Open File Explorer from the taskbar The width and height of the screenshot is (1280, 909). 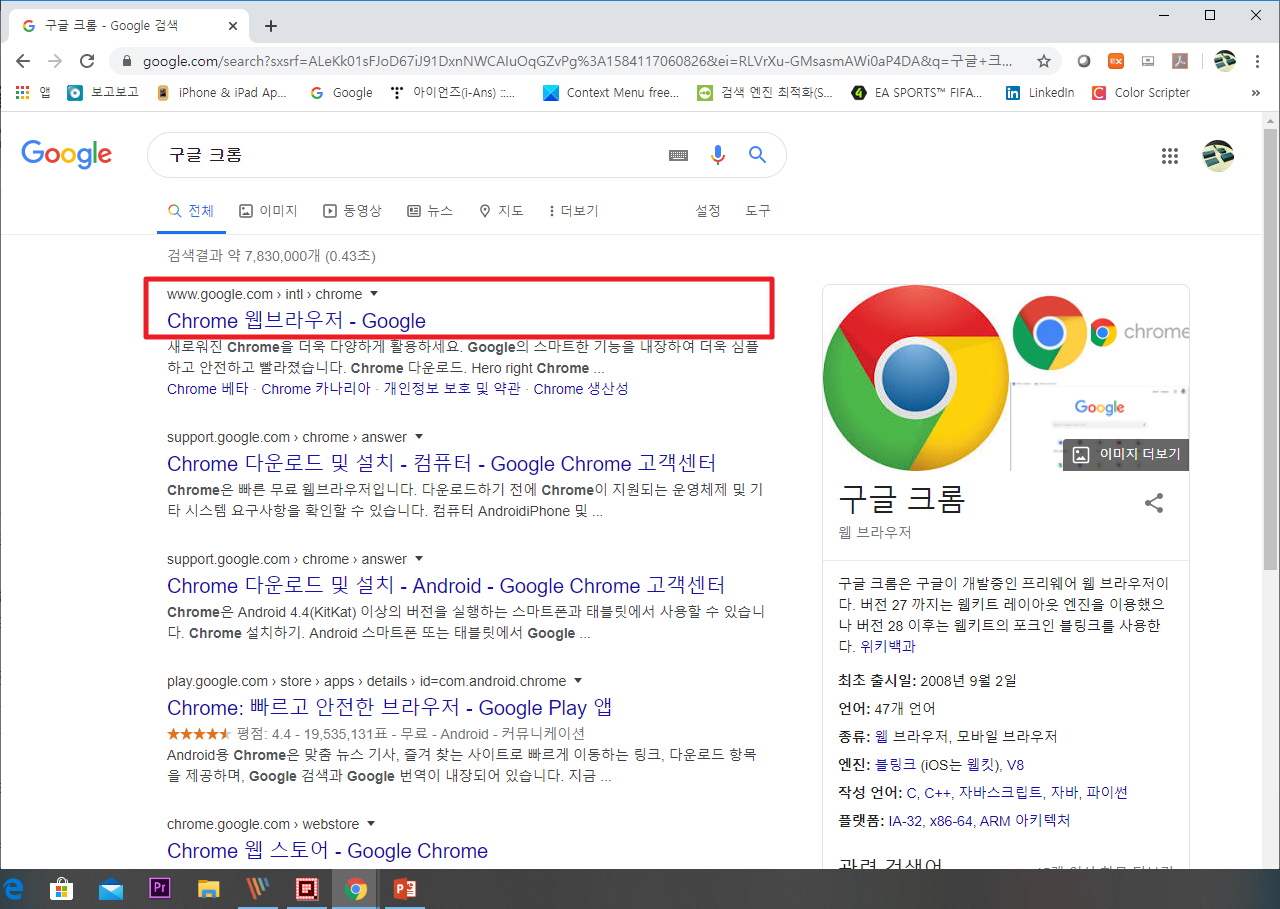(208, 889)
